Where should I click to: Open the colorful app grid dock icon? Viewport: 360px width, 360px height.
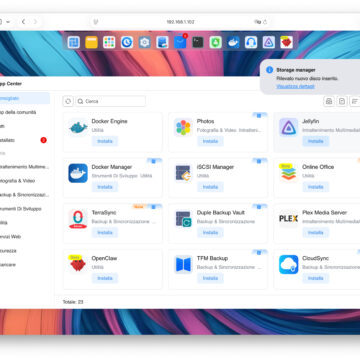pos(109,42)
